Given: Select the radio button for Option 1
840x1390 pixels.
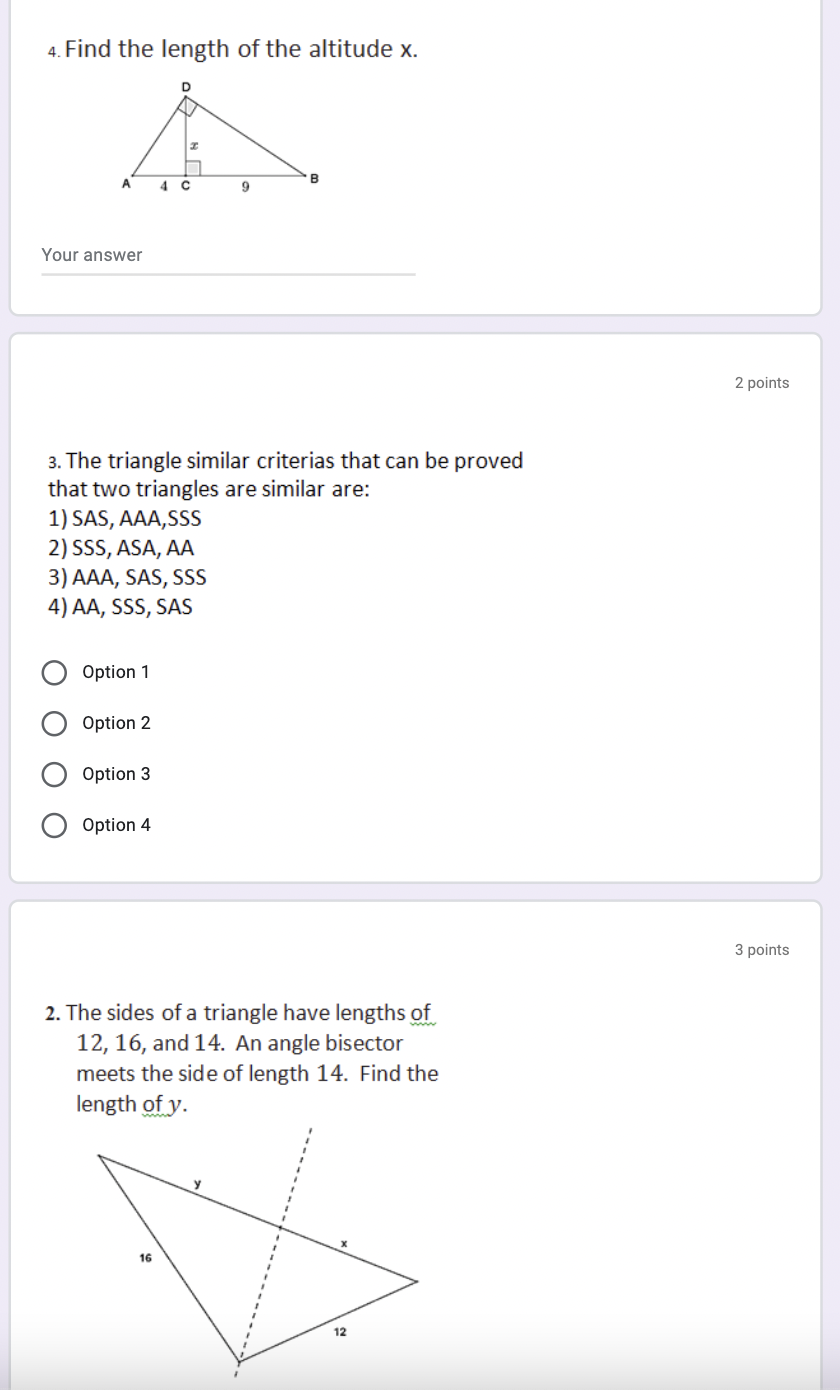Looking at the screenshot, I should tap(55, 672).
